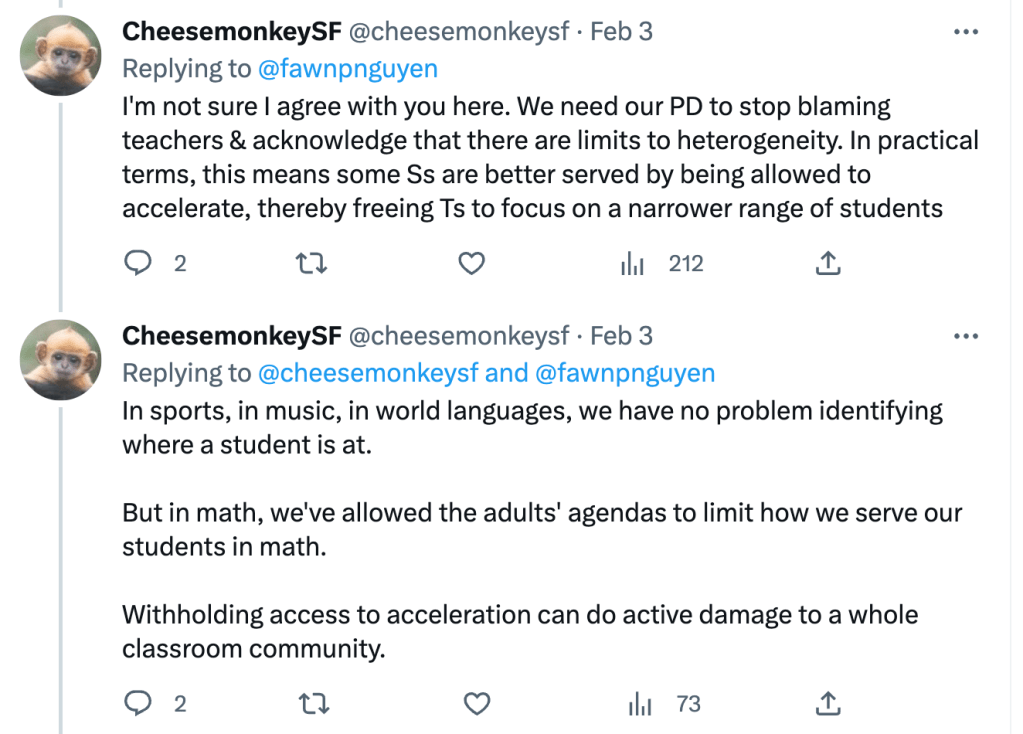1023x734 pixels.
Task: Reply to the second tweet about acceleration
Action: 137,704
